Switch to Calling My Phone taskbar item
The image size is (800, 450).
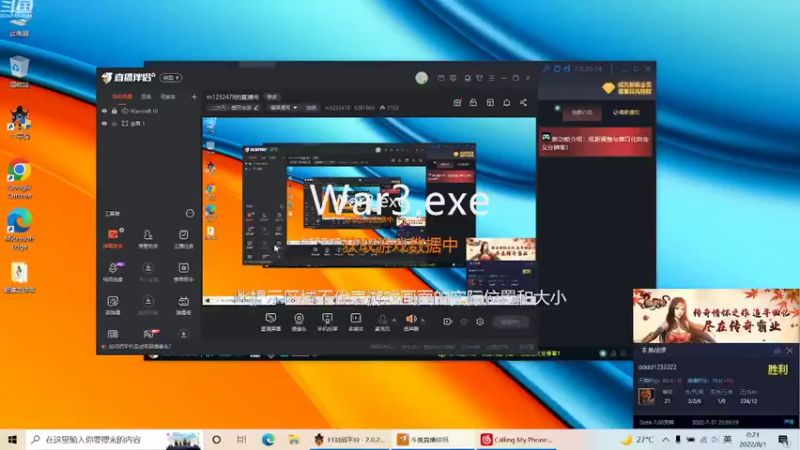point(518,439)
